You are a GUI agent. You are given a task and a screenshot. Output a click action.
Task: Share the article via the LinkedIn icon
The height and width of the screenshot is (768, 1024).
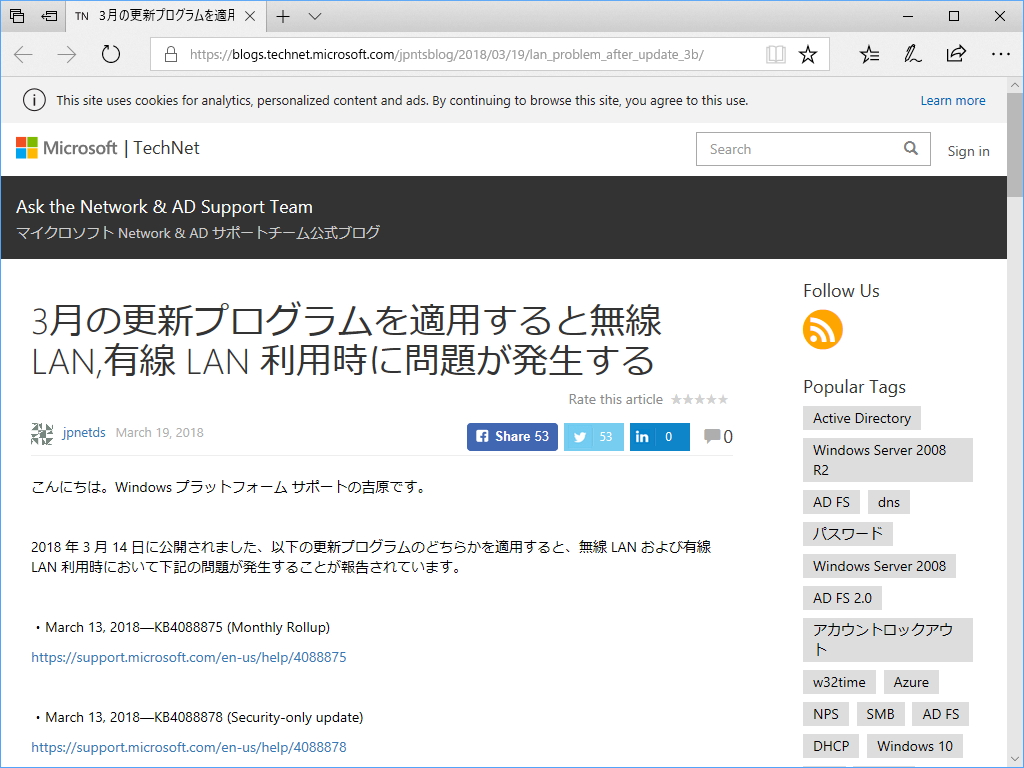tap(645, 436)
